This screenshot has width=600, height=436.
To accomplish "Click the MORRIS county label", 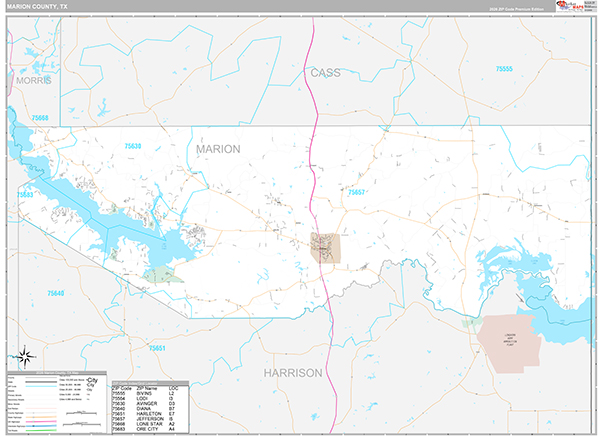I will pyautogui.click(x=33, y=79).
